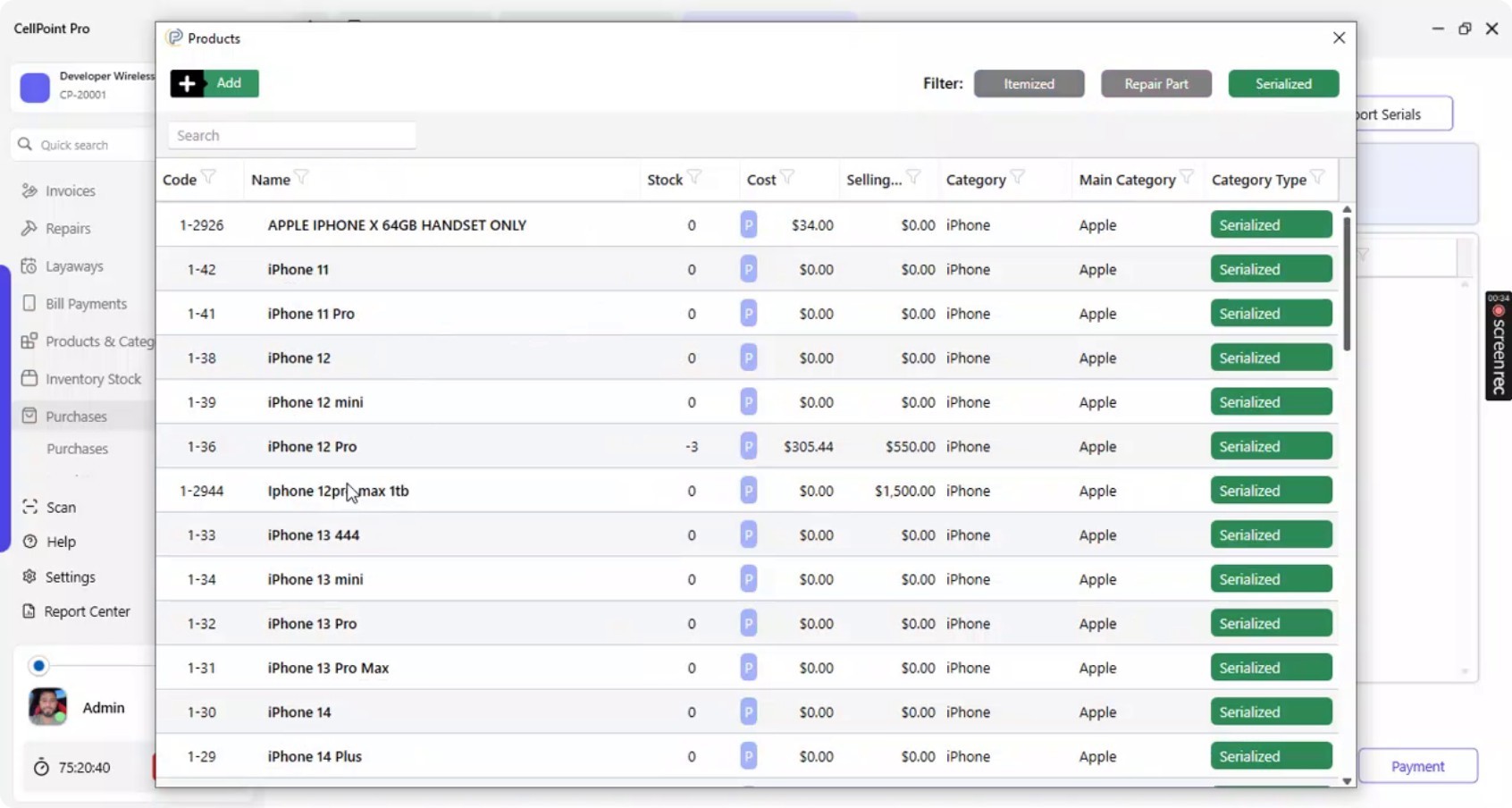
Task: Click the Report Center document icon
Action: pyautogui.click(x=29, y=611)
